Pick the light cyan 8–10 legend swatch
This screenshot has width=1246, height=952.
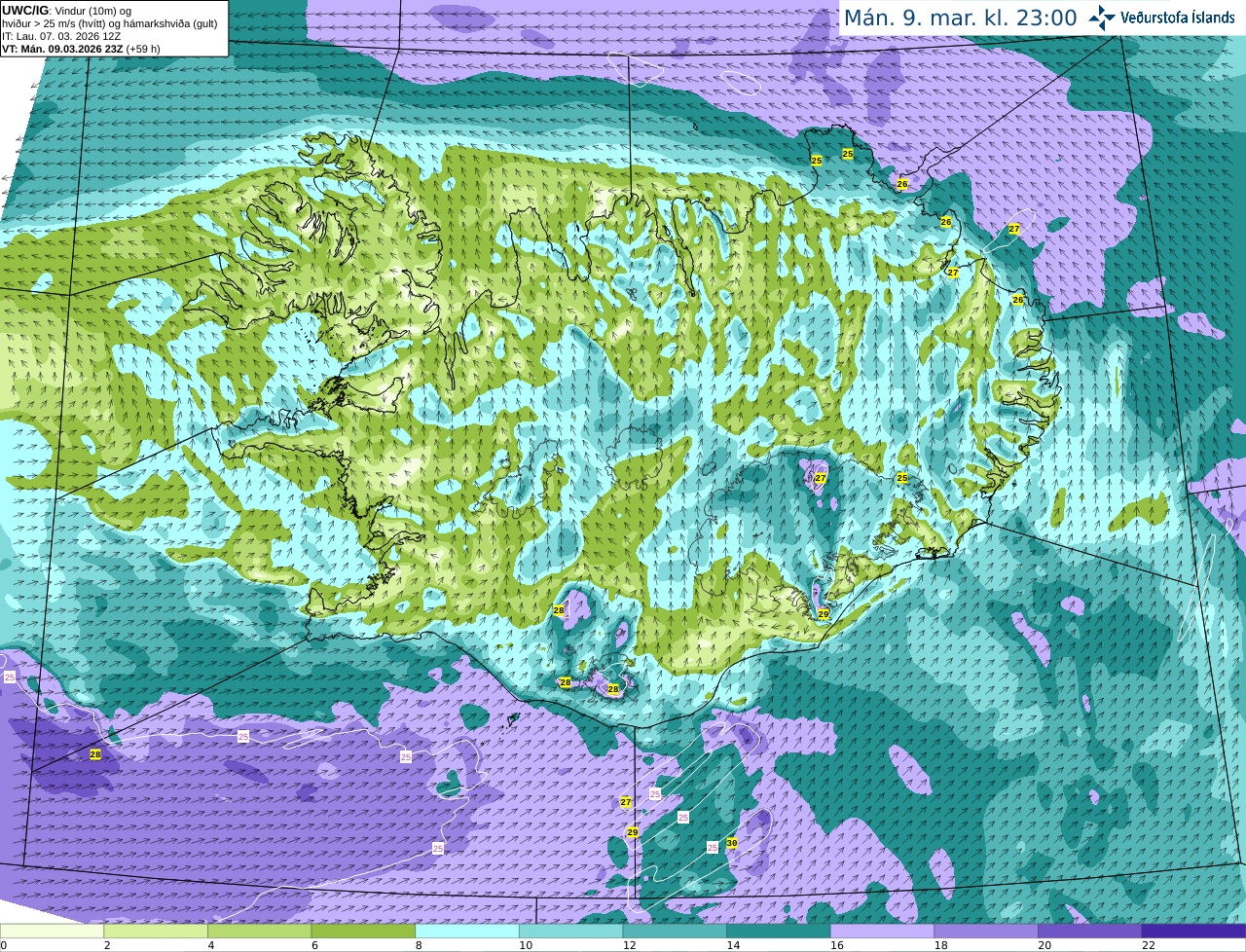pos(467,932)
